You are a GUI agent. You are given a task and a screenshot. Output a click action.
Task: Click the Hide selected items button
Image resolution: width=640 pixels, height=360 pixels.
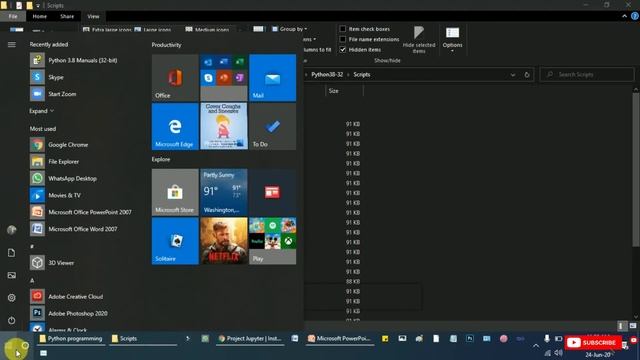pos(419,39)
